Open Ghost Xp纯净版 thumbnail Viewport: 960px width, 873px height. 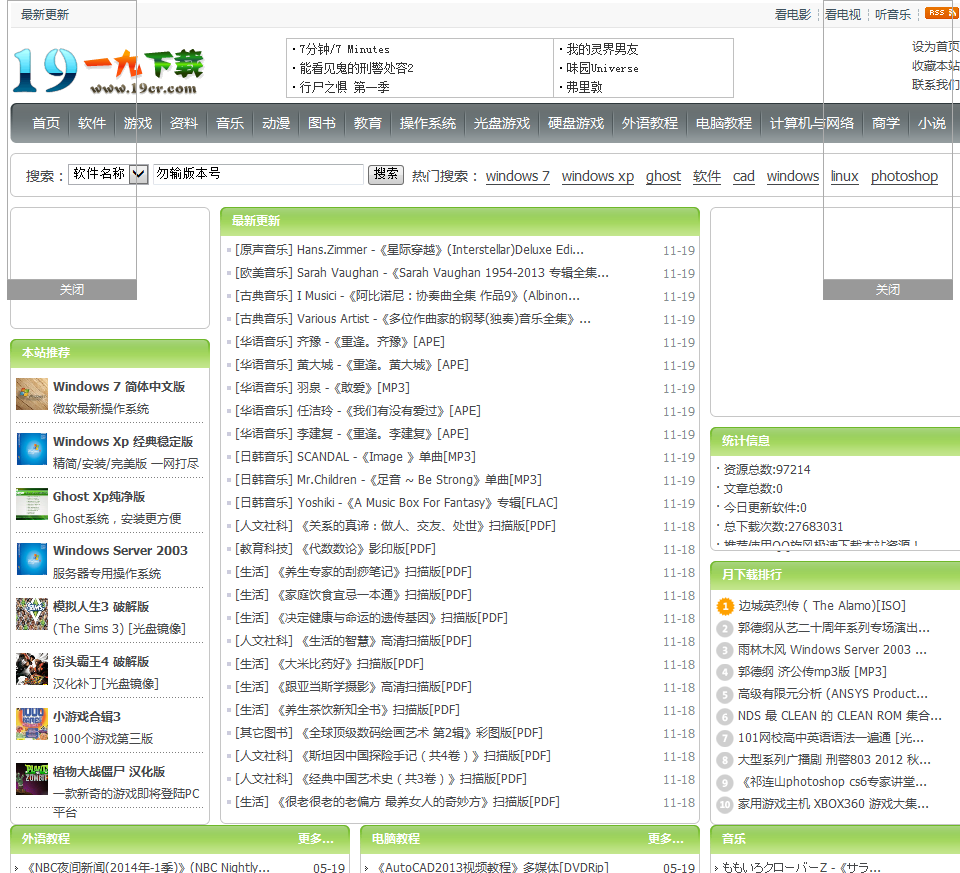tap(32, 504)
